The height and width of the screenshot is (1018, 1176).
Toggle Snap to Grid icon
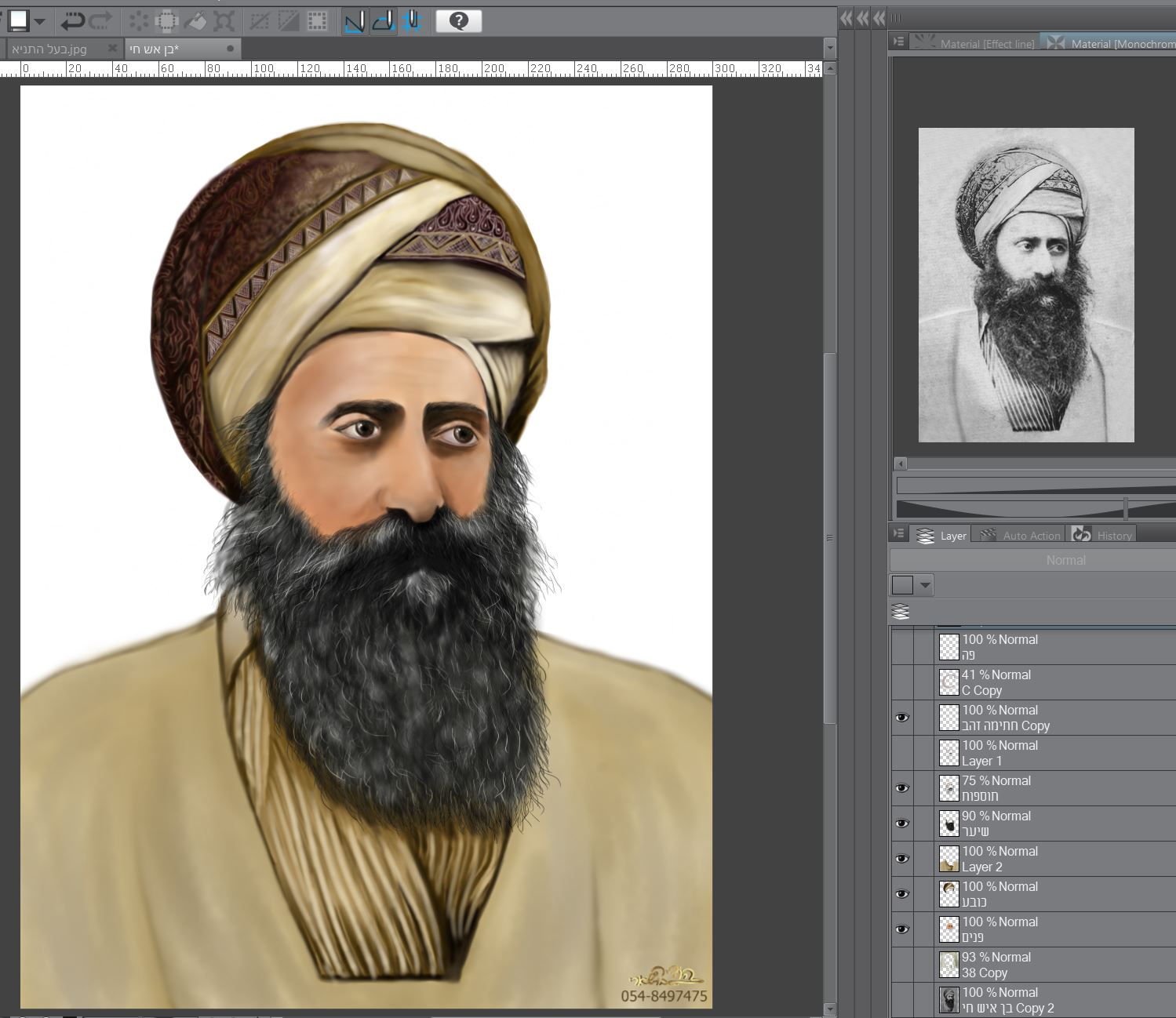point(412,21)
